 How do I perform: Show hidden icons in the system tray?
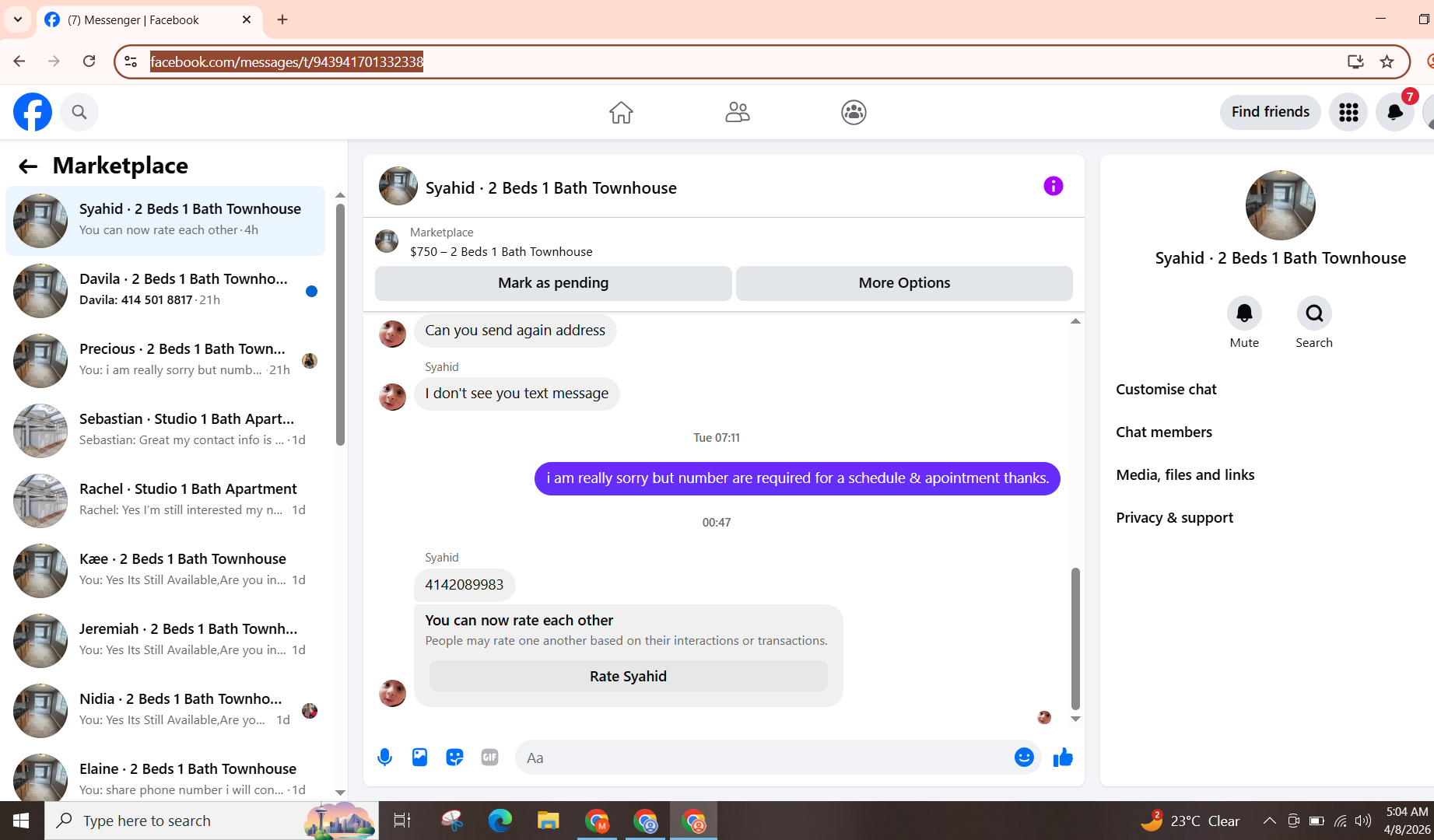point(1269,821)
